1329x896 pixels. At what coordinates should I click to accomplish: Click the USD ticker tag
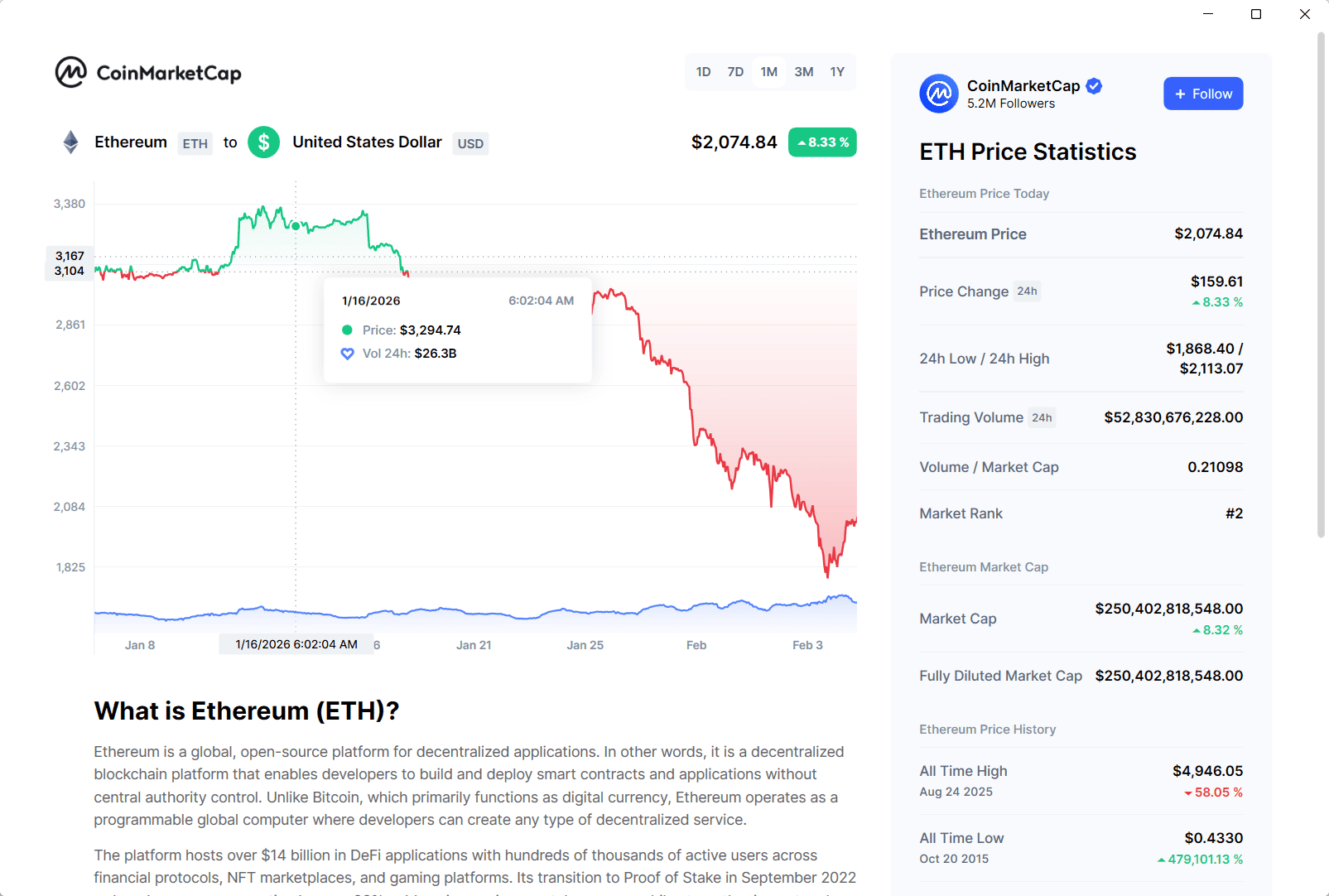pos(470,143)
